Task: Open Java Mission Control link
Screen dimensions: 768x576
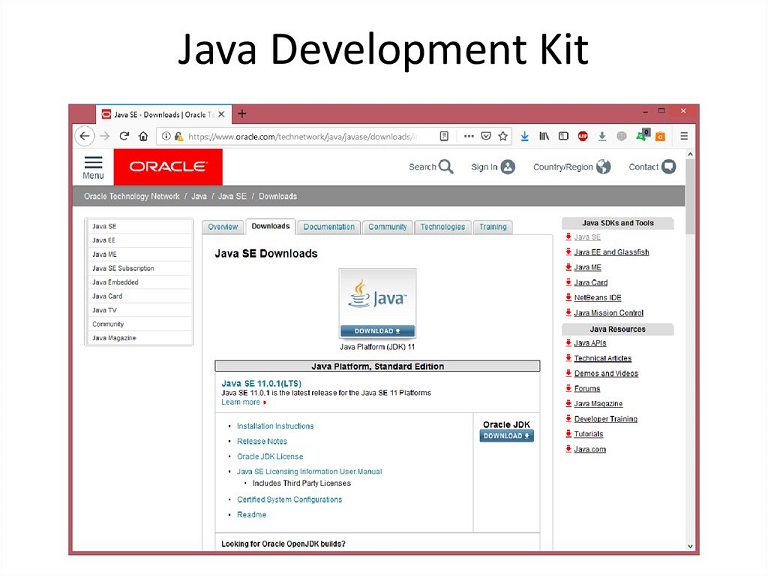Action: (609, 313)
